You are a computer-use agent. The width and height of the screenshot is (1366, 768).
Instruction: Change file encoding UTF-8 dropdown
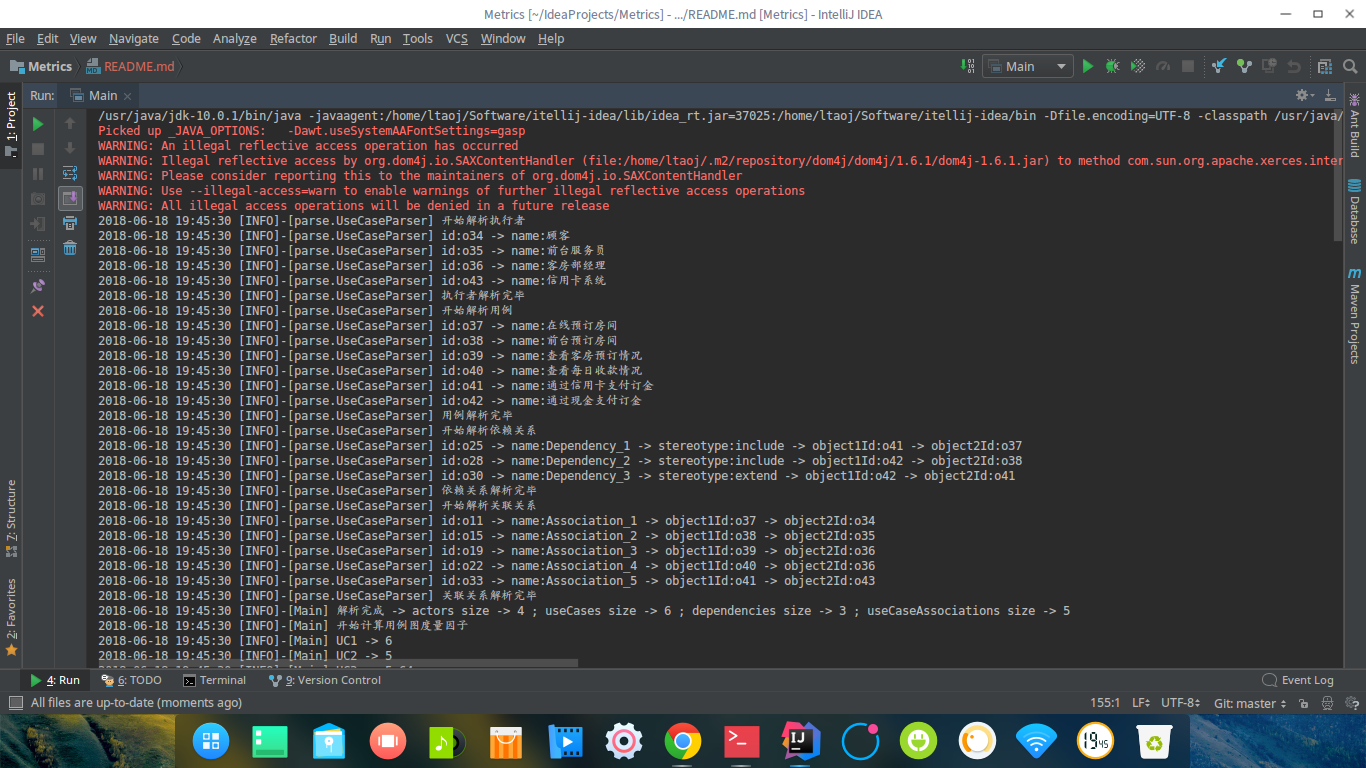click(1180, 703)
